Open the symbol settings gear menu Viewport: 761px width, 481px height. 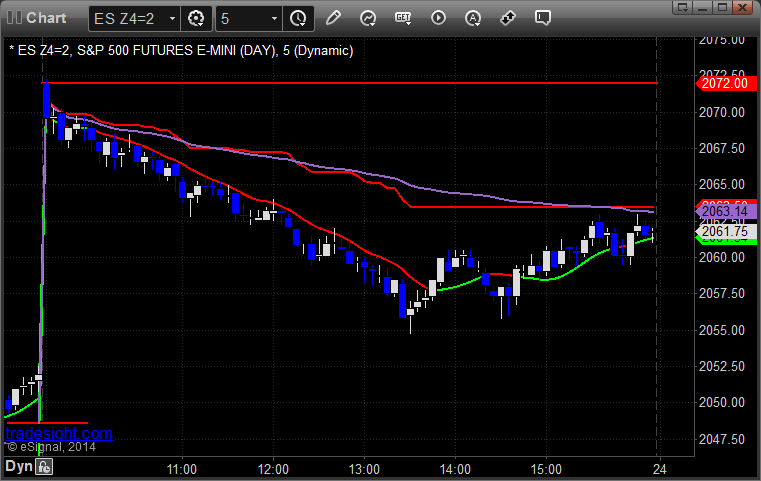(x=196, y=19)
